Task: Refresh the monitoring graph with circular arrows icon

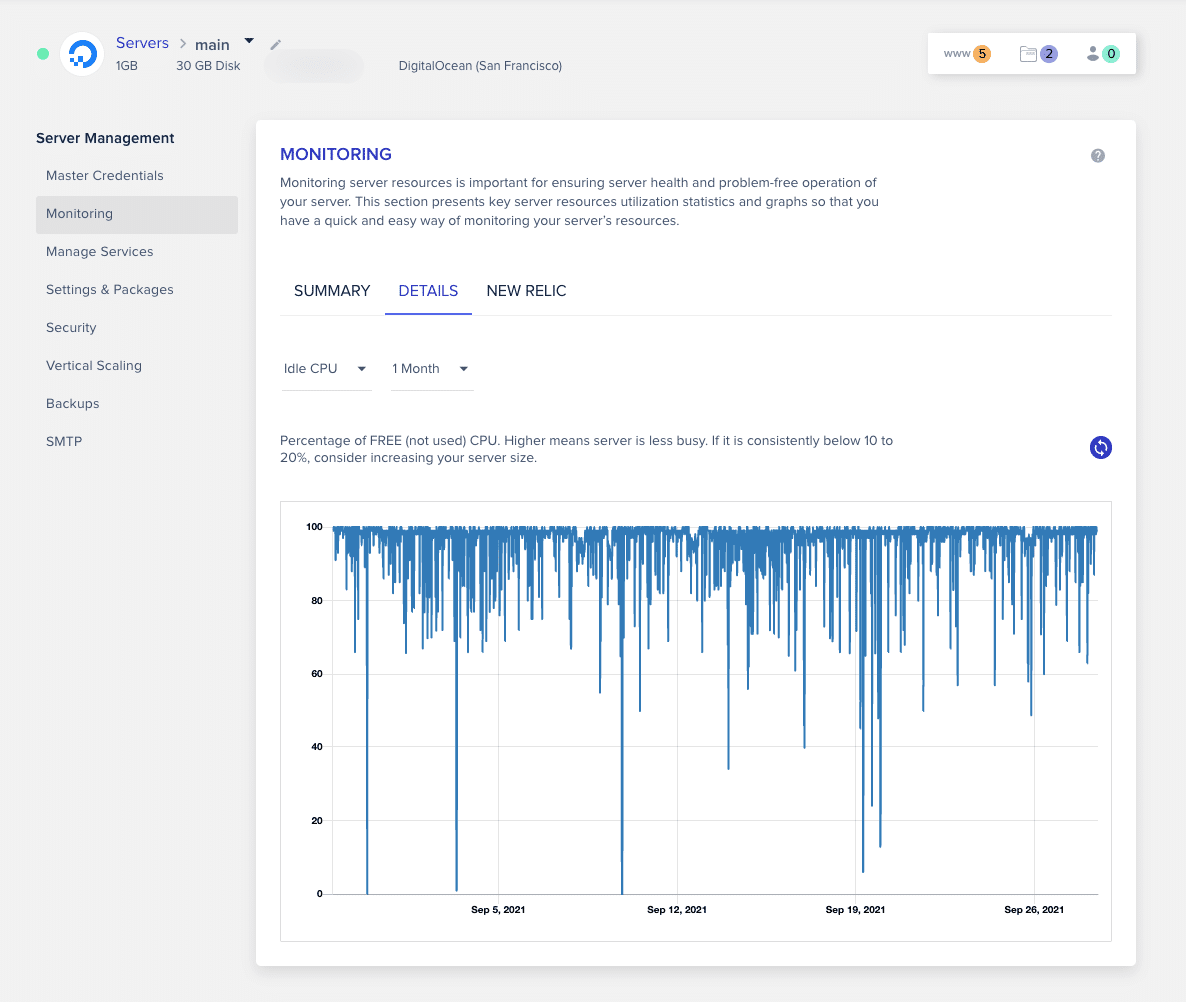Action: pyautogui.click(x=1100, y=447)
